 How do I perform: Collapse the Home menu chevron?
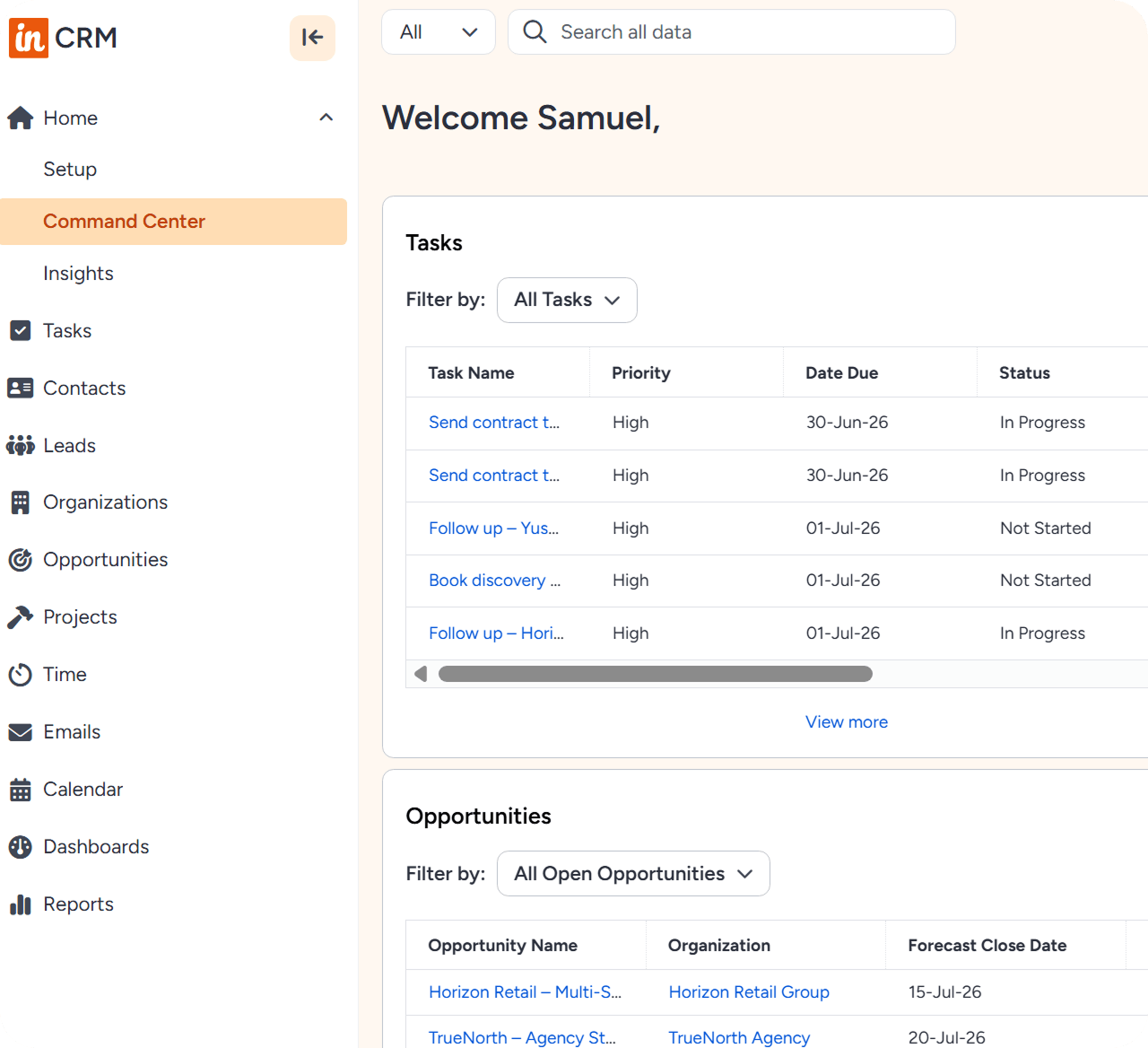pyautogui.click(x=326, y=118)
